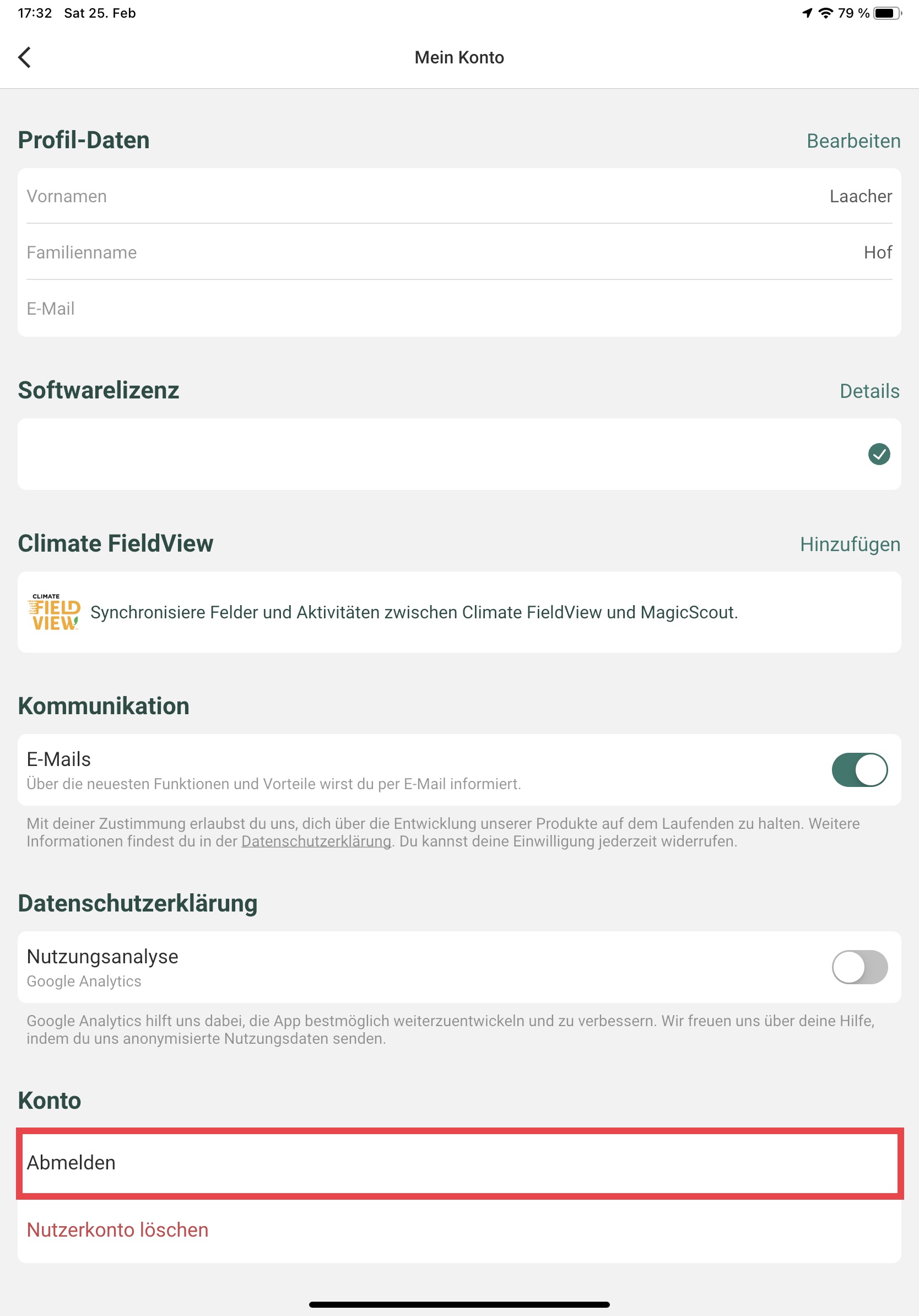Tap the green license checkmark icon

[x=878, y=454]
